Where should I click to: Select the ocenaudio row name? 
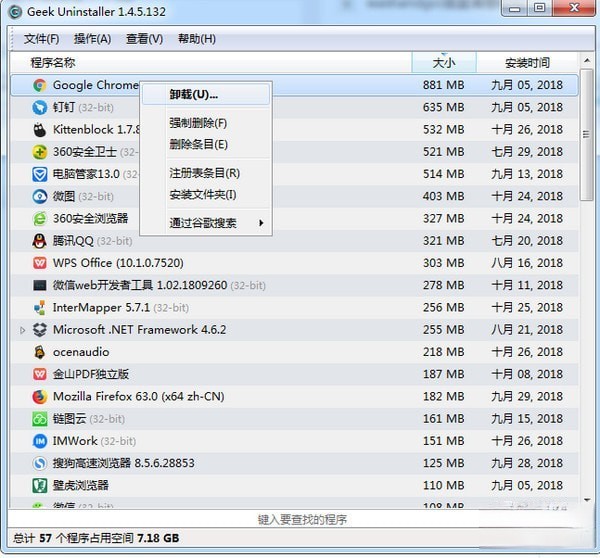pos(81,352)
